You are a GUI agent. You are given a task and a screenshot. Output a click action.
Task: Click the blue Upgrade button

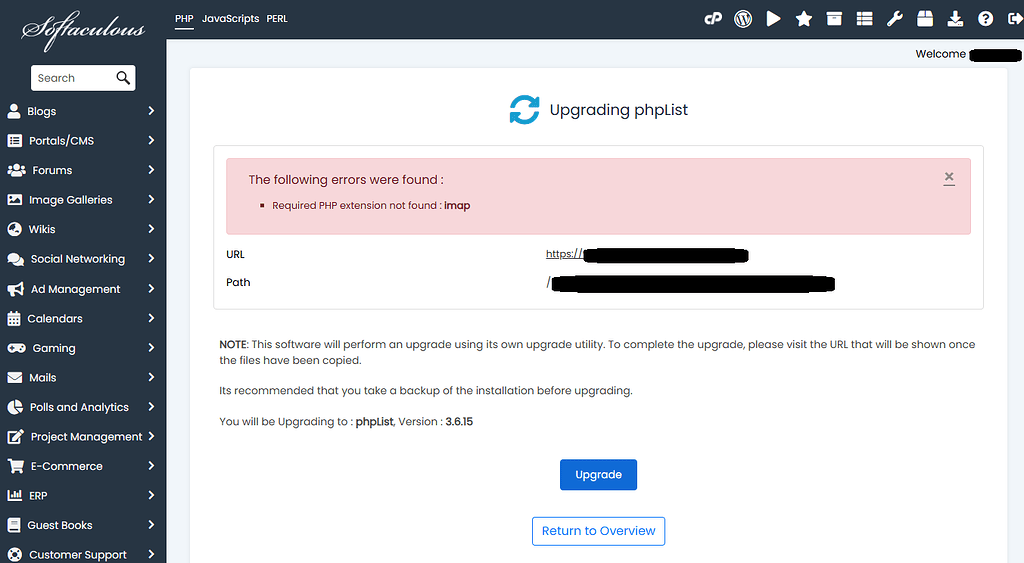coord(598,475)
